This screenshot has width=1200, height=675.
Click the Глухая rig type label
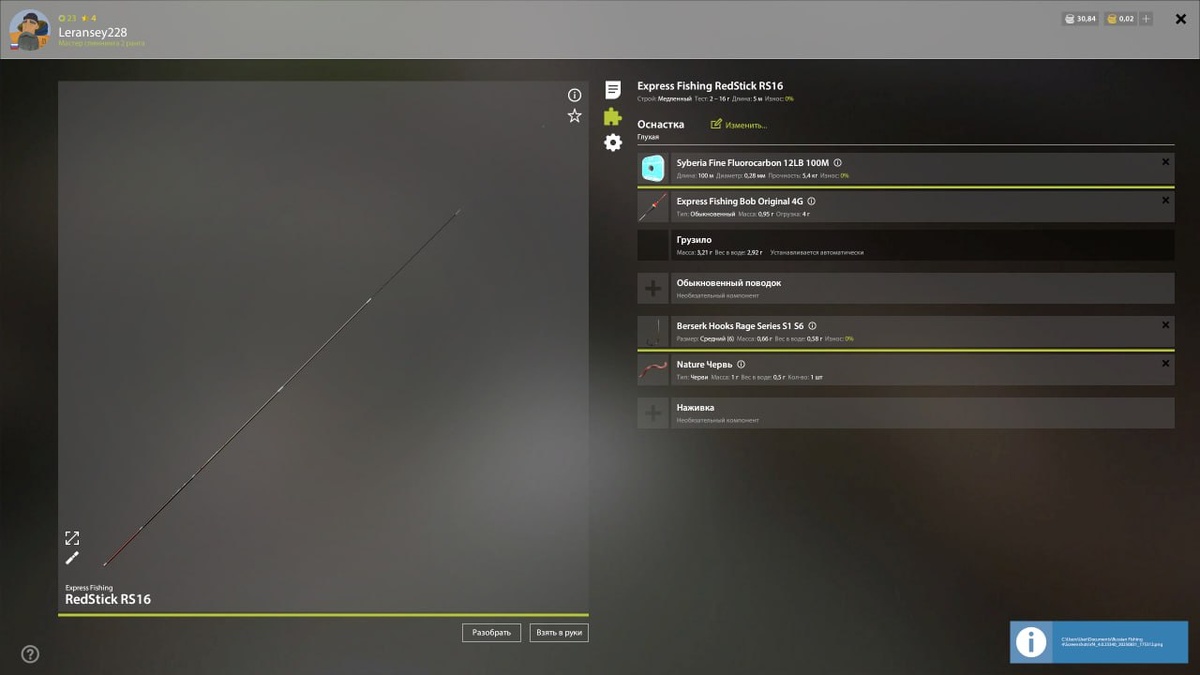coord(648,137)
